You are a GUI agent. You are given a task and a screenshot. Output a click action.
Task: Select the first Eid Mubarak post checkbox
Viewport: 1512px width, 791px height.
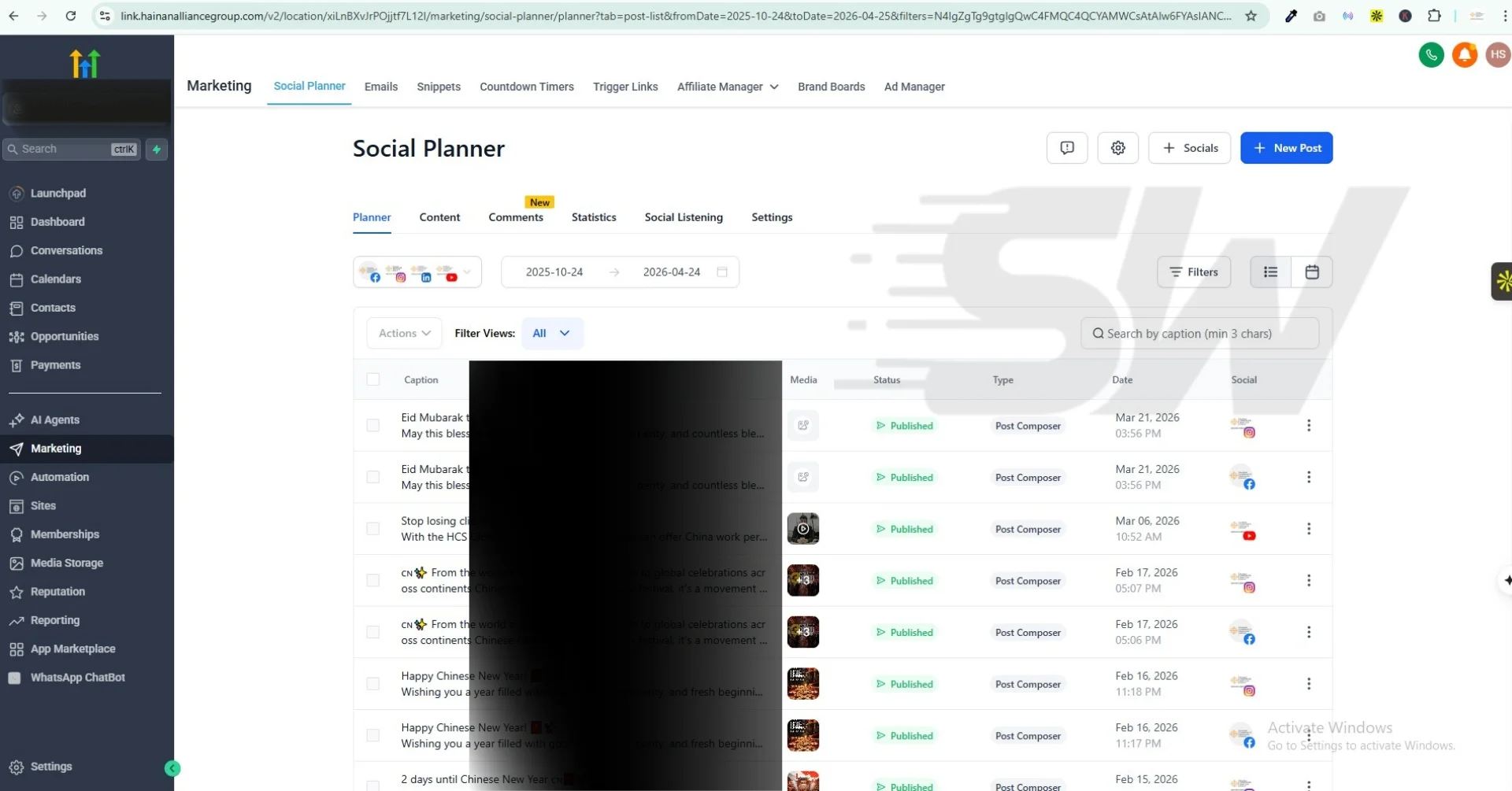[373, 426]
